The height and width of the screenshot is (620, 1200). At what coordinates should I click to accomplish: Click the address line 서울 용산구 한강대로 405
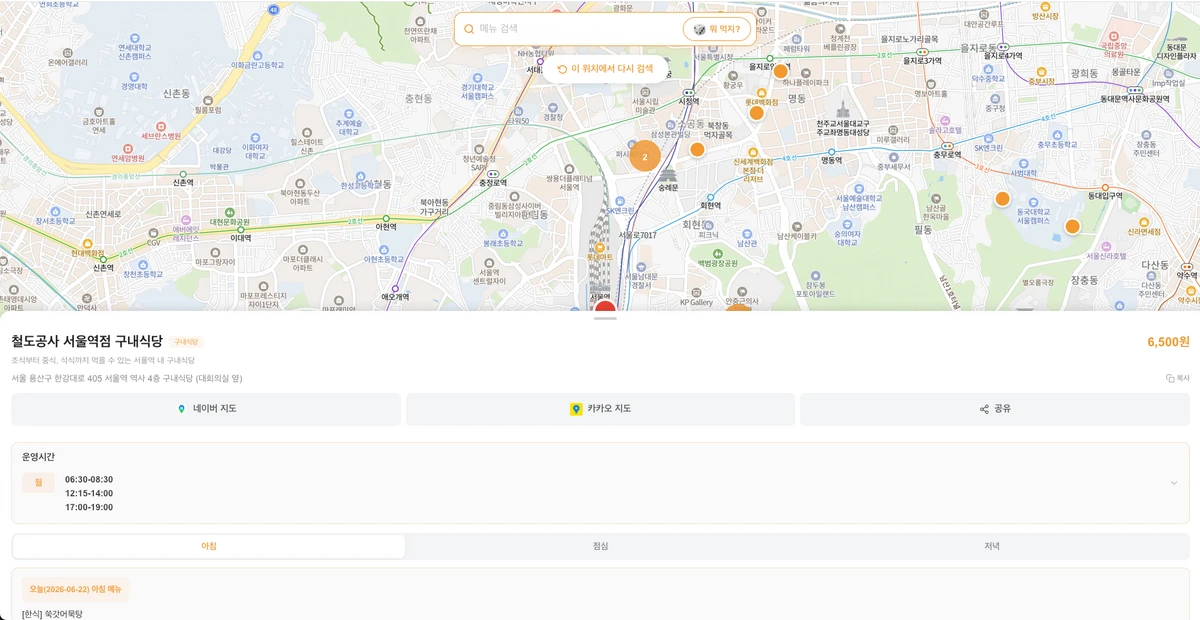(127, 378)
